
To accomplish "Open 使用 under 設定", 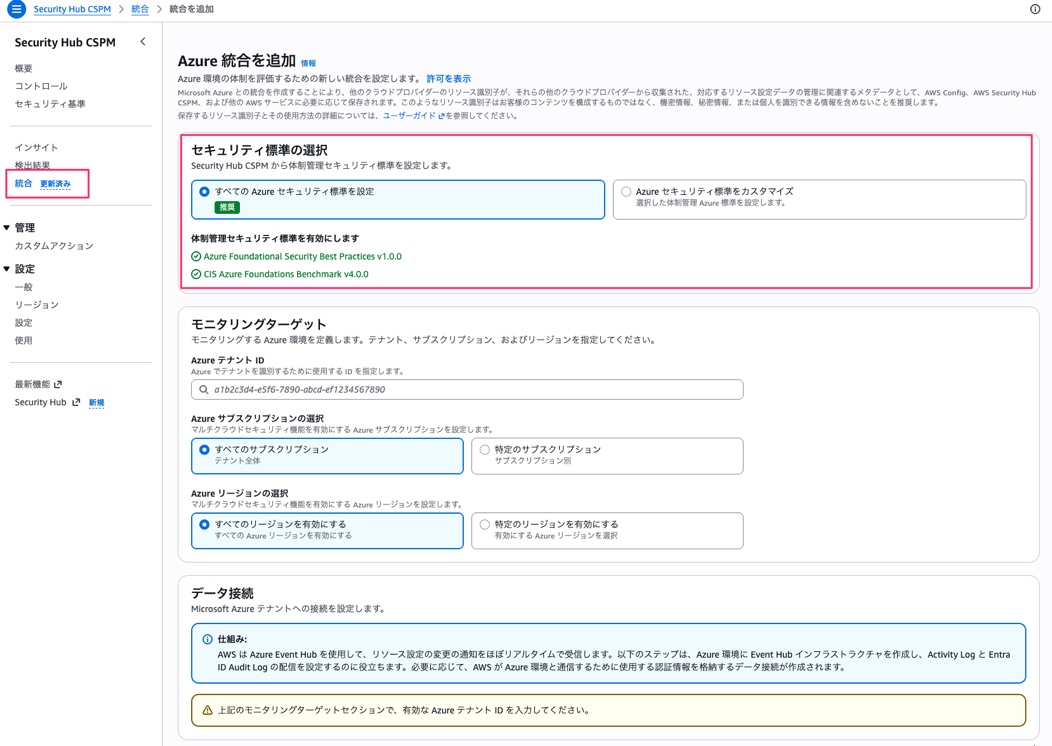I will (23, 340).
